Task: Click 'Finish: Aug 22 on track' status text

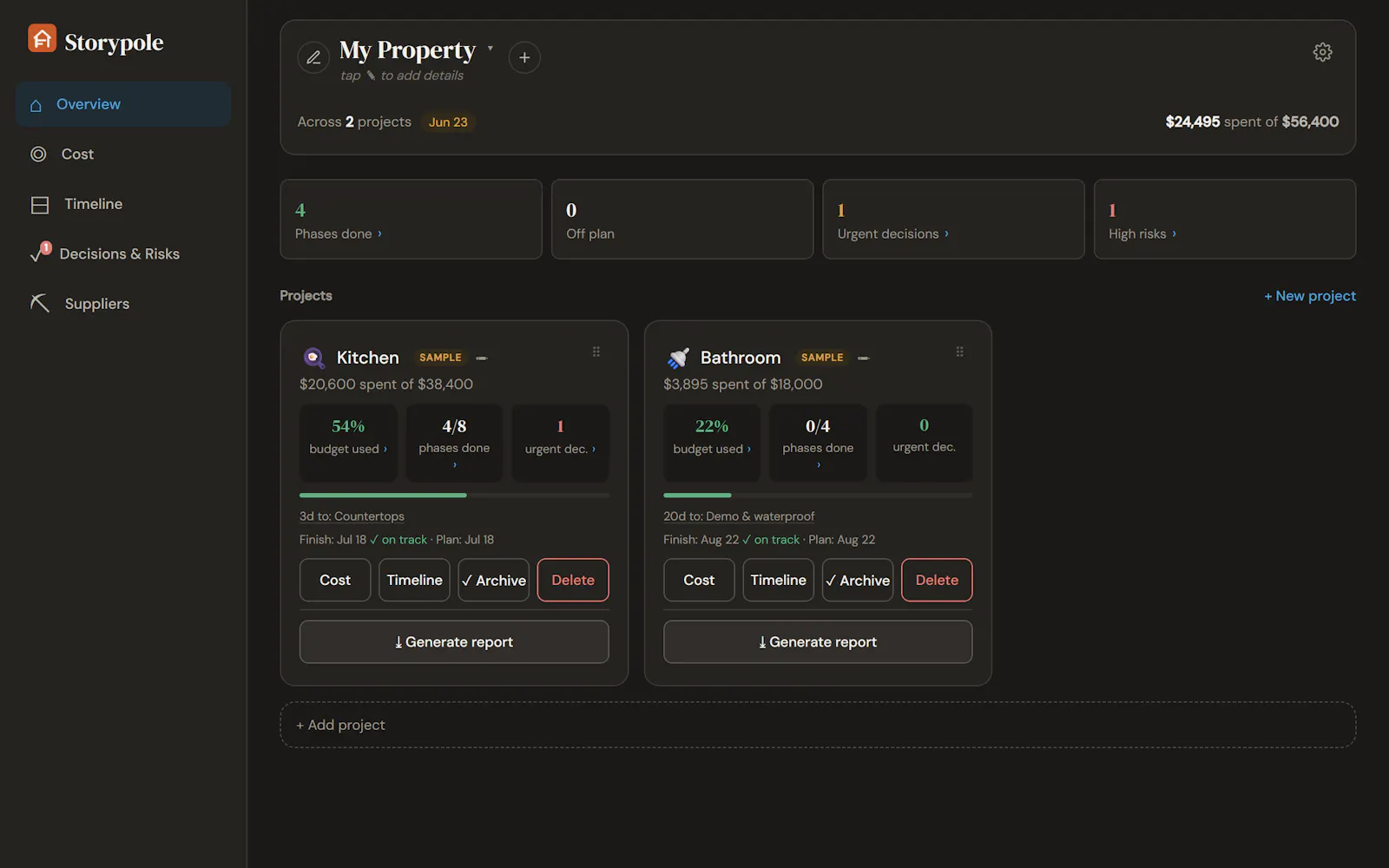Action: pyautogui.click(x=731, y=540)
